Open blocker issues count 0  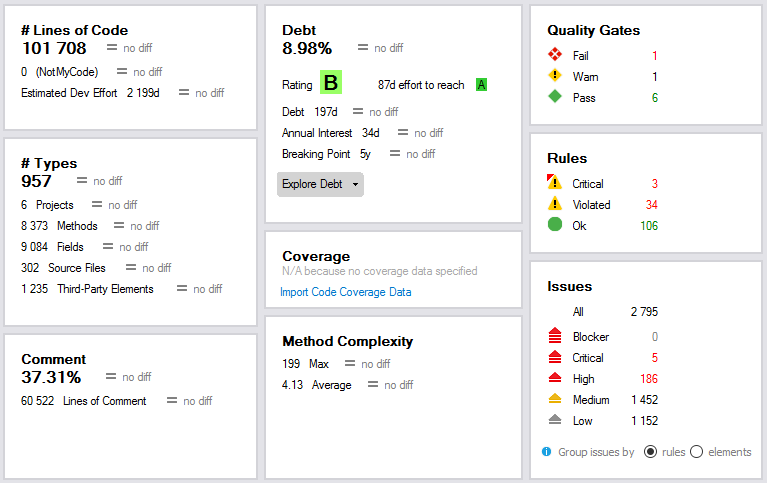(654, 337)
